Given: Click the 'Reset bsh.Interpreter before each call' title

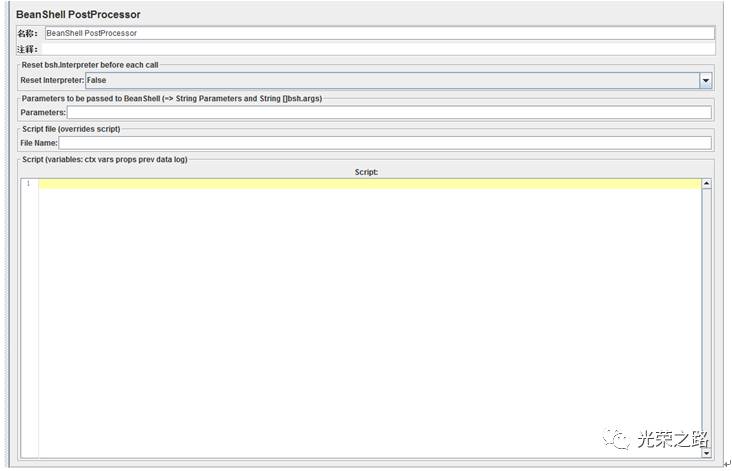Looking at the screenshot, I should (x=90, y=65).
